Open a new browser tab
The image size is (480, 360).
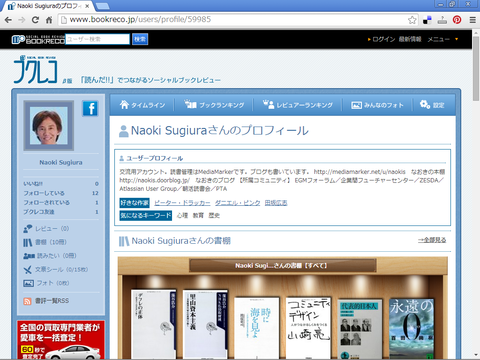pos(103,6)
